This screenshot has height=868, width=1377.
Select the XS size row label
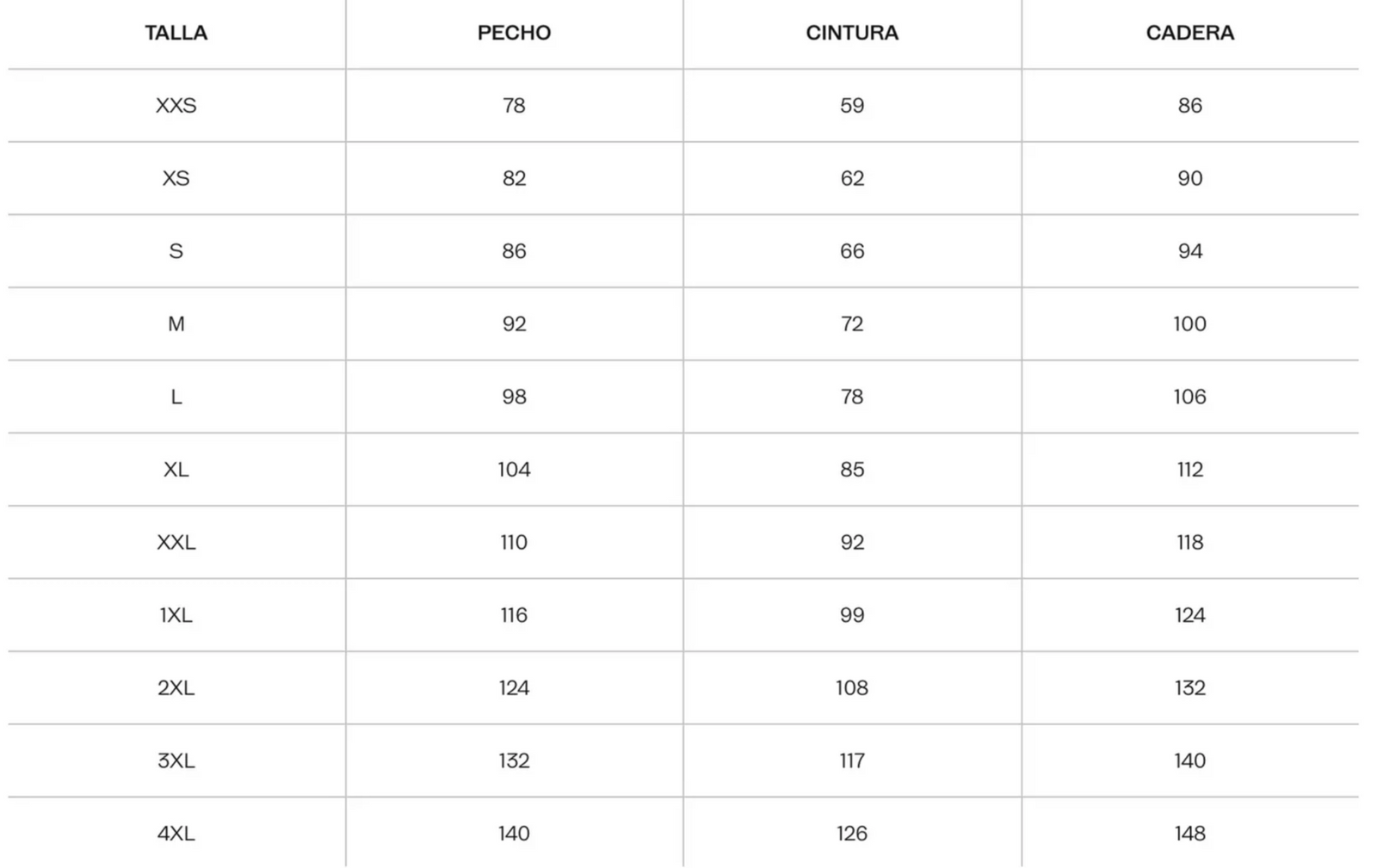click(x=176, y=178)
